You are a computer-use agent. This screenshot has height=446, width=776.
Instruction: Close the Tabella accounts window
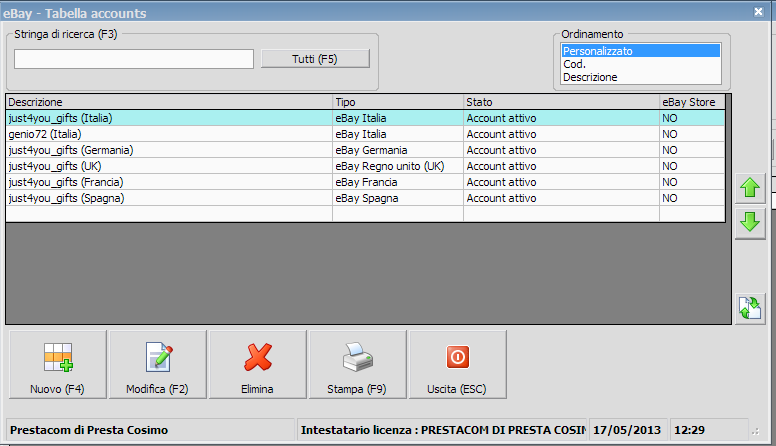point(759,11)
